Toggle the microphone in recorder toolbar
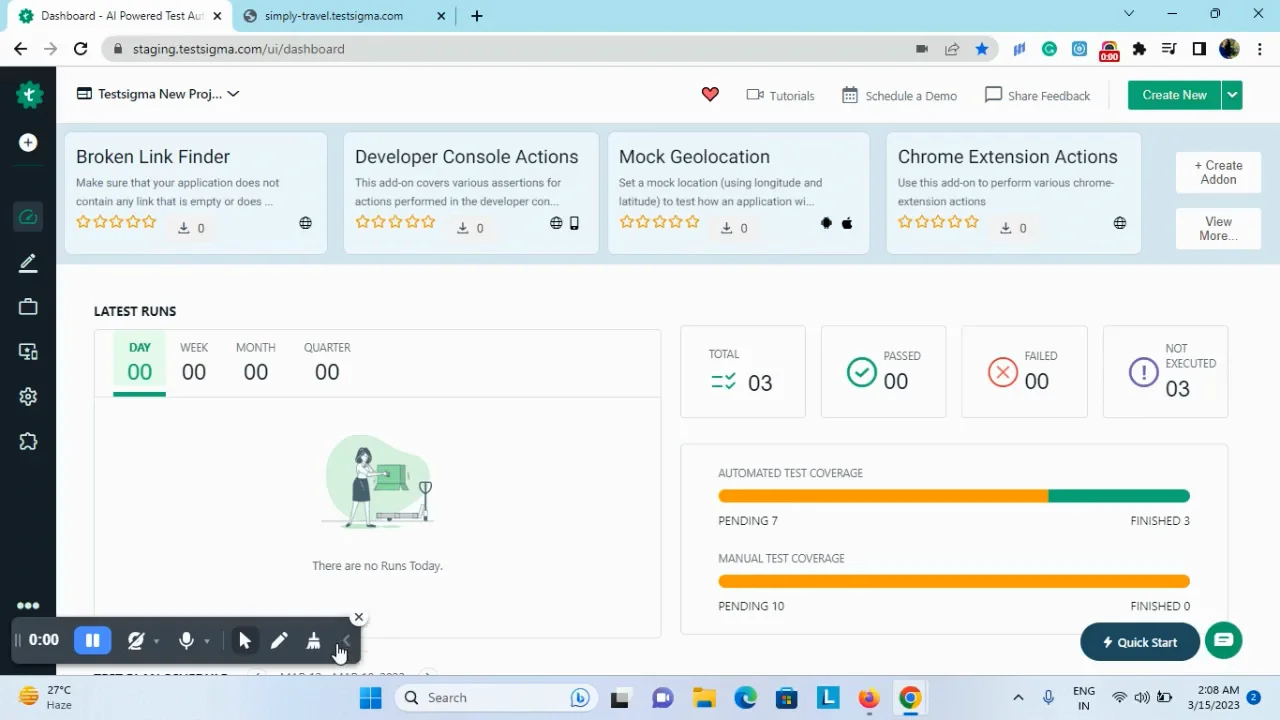Viewport: 1280px width, 720px height. coord(186,641)
